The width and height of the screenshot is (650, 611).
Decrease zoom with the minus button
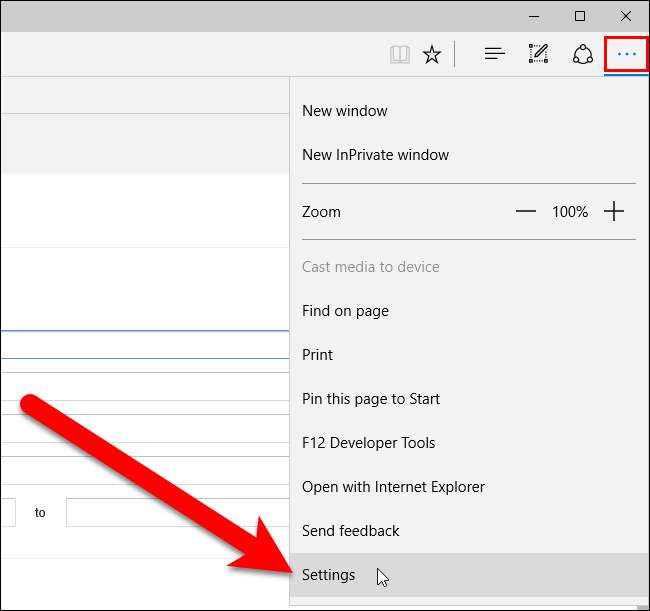(x=526, y=212)
